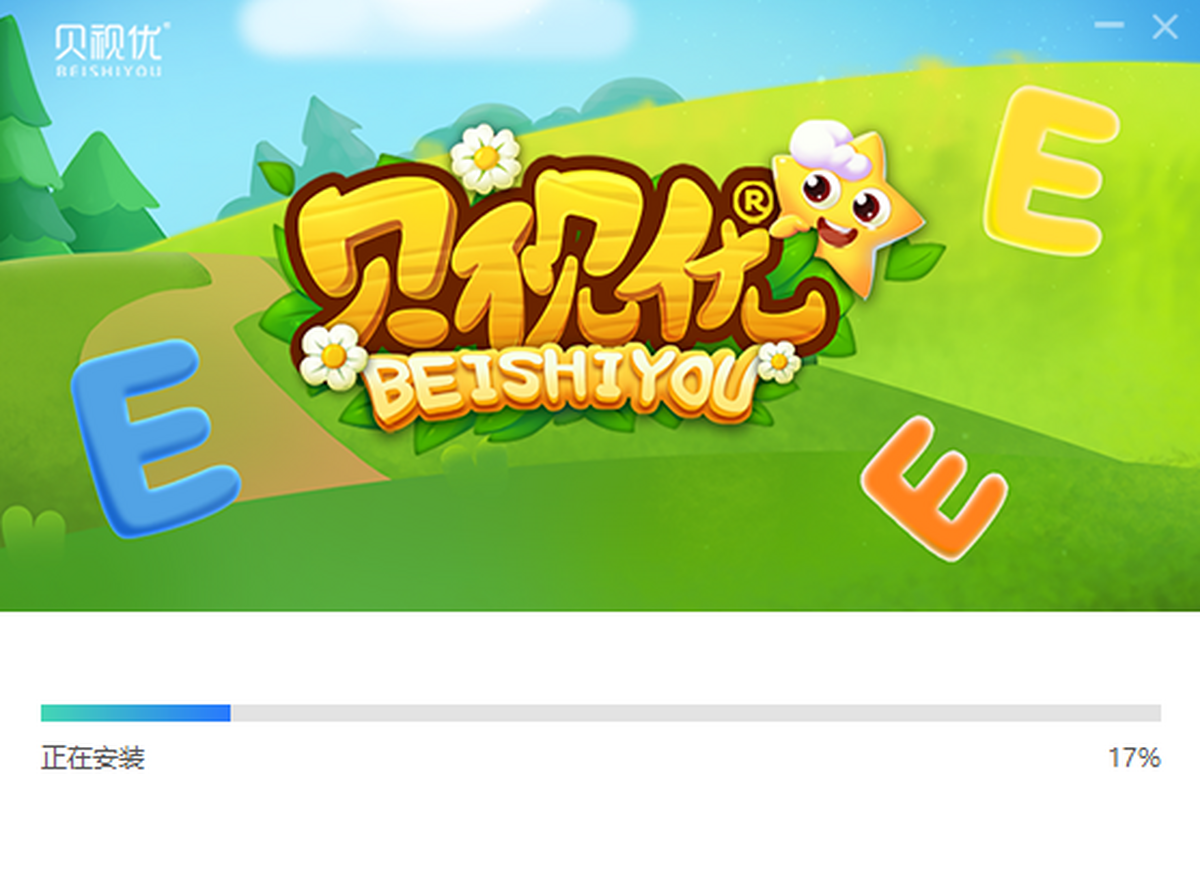The height and width of the screenshot is (879, 1200).
Task: Click the 17% progress value
Action: [1134, 758]
